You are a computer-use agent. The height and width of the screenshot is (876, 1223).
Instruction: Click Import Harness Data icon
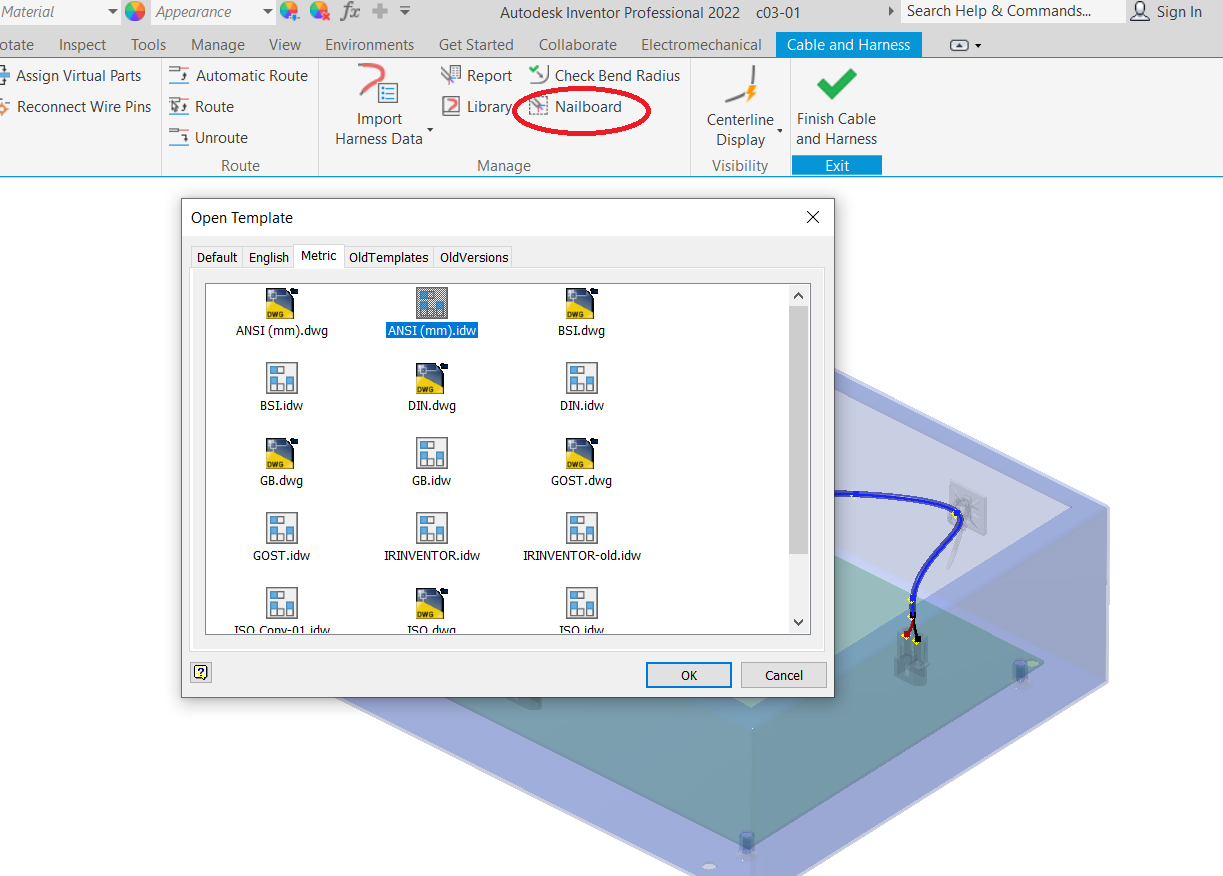(380, 82)
